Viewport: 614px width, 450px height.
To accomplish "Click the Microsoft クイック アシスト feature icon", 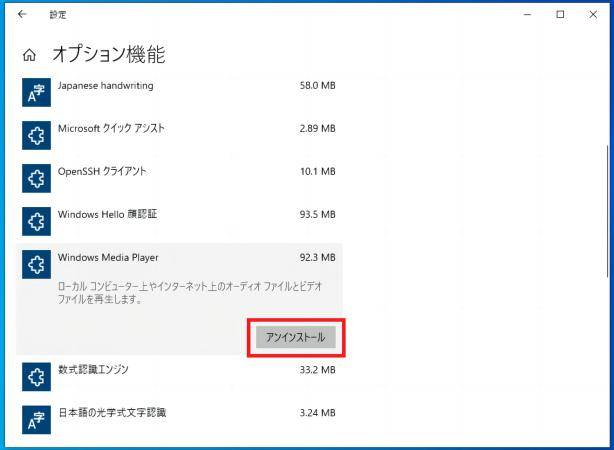I will (x=36, y=136).
